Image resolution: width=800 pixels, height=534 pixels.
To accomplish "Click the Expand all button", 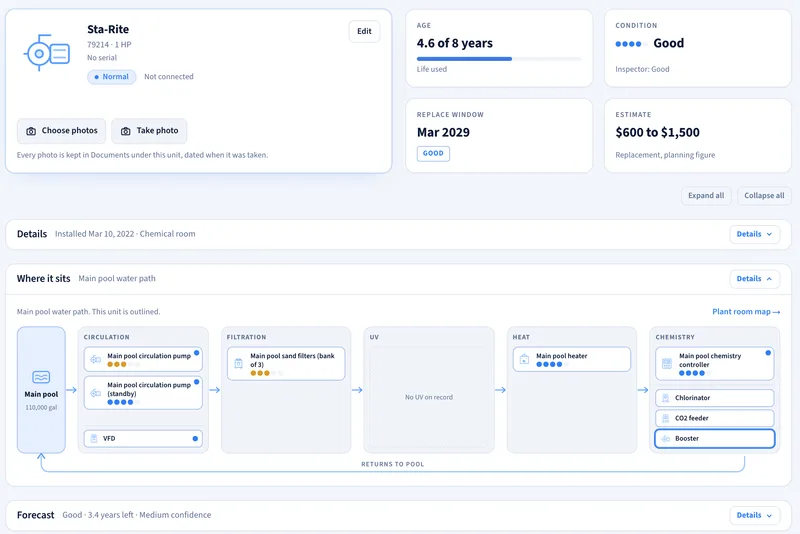I will click(x=706, y=196).
